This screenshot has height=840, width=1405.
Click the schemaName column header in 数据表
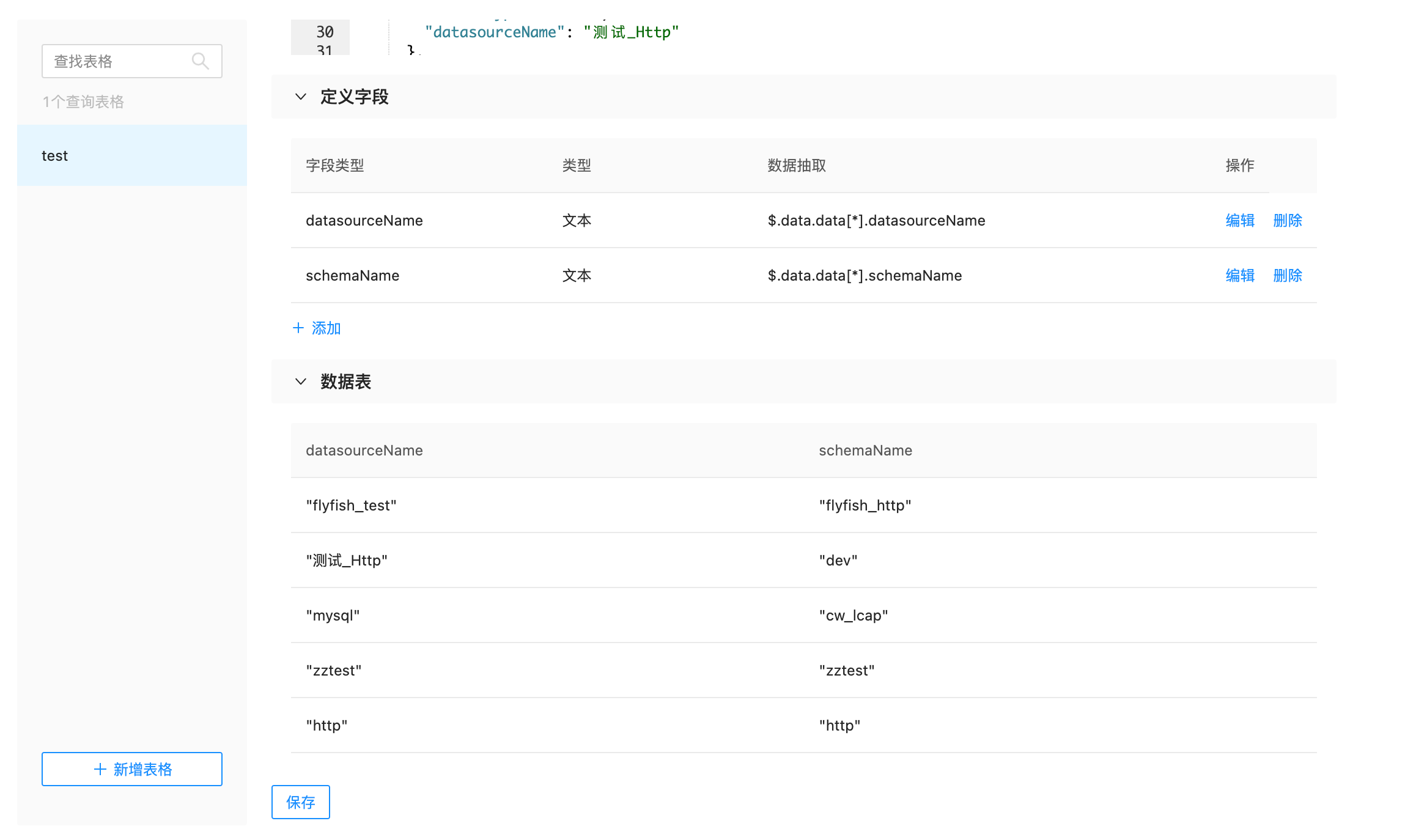[x=865, y=451]
